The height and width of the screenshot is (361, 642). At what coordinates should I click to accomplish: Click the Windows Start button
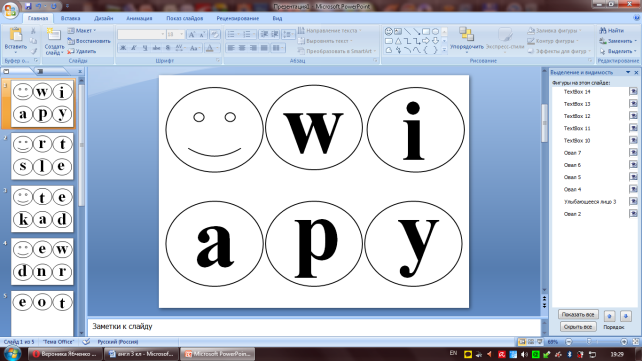11,354
